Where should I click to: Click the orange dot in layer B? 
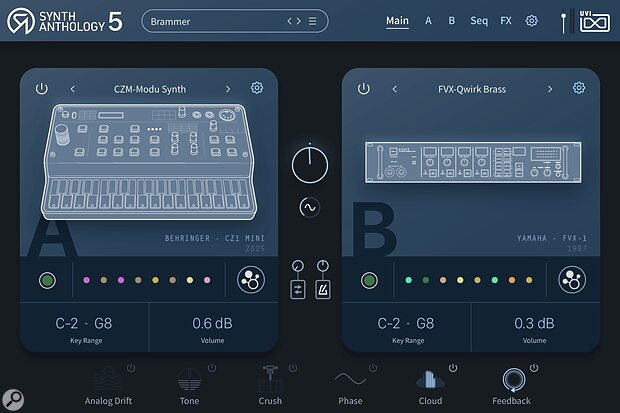pyautogui.click(x=512, y=280)
